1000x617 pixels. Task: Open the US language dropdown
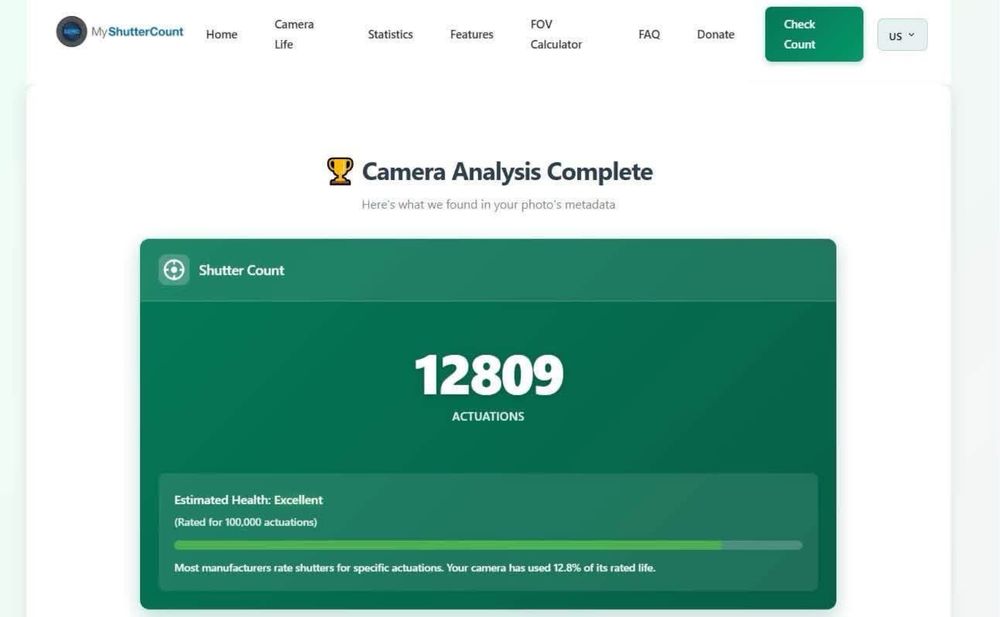[x=902, y=35]
